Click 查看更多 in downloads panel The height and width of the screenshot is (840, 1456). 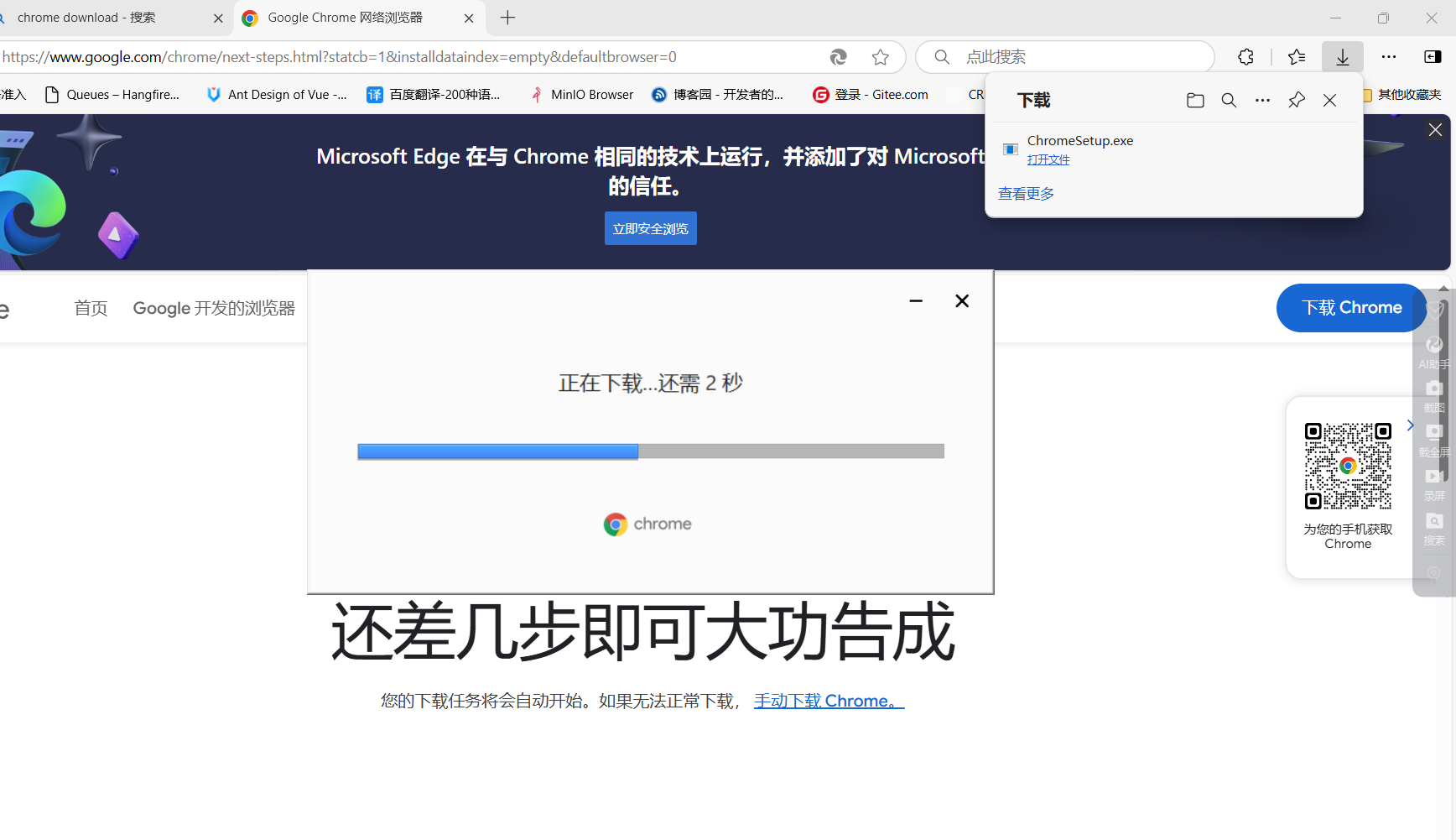pos(1026,194)
